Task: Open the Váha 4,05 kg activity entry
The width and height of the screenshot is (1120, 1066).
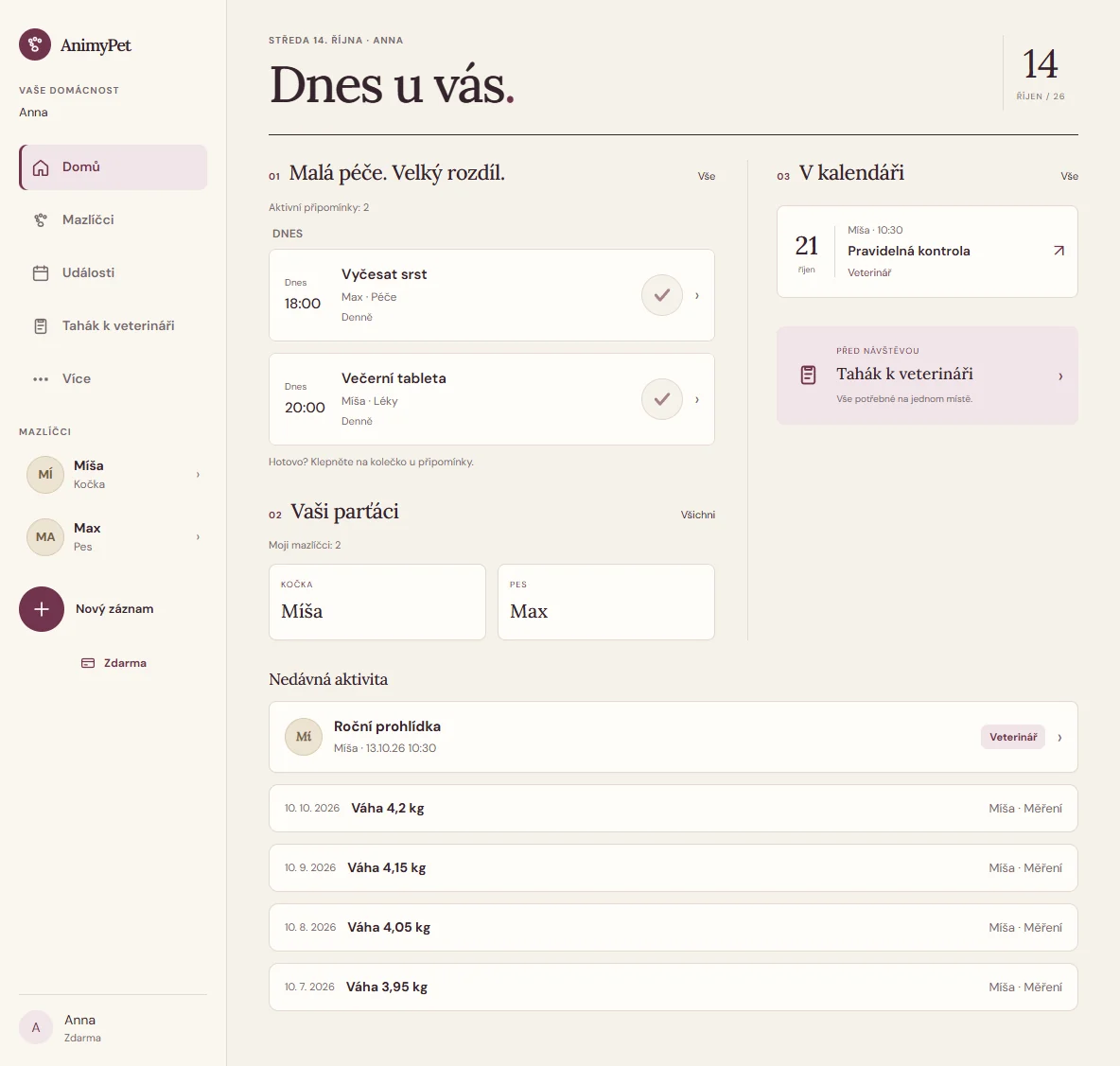Action: [673, 928]
